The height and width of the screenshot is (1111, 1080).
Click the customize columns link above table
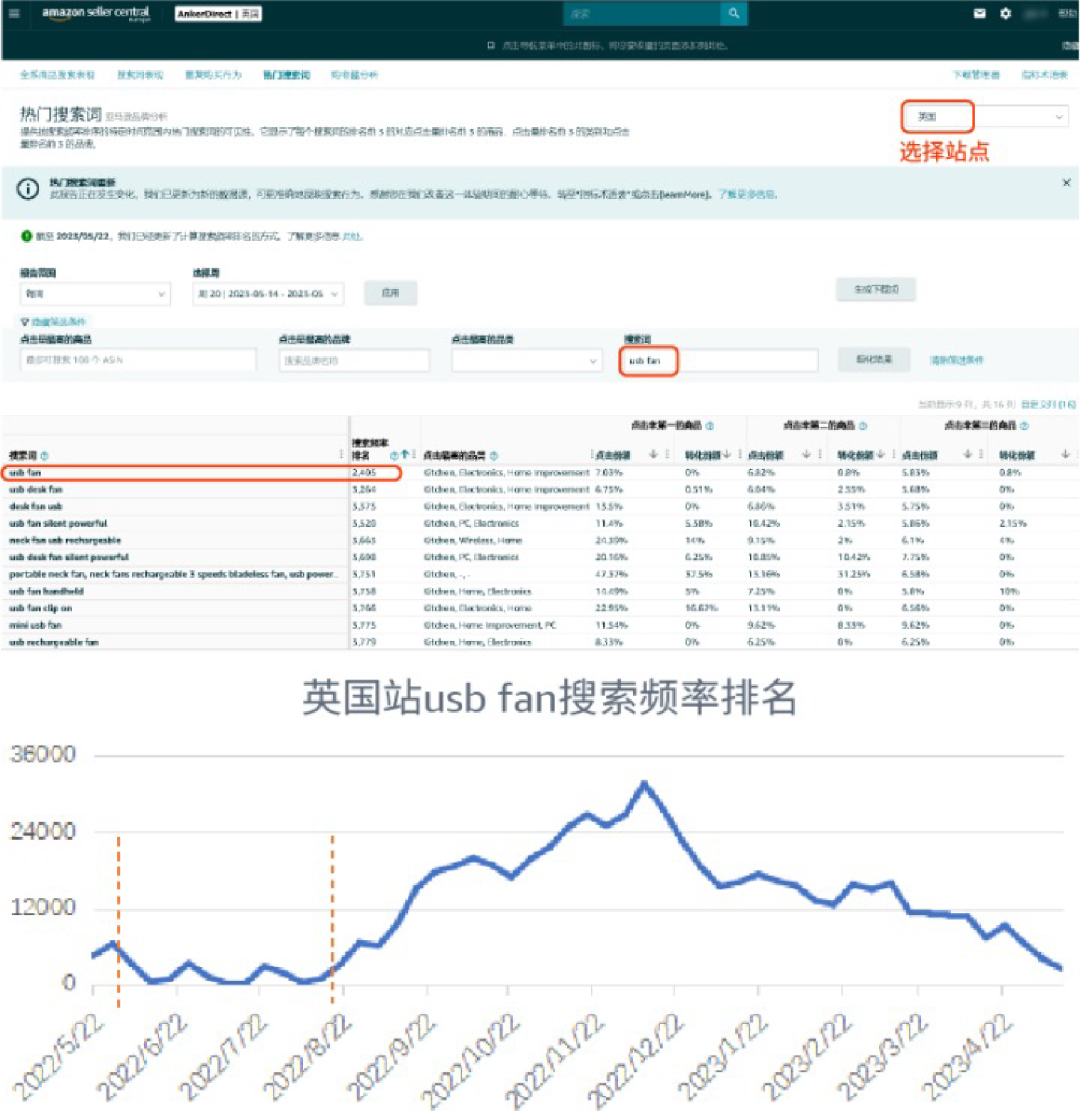click(x=1048, y=405)
